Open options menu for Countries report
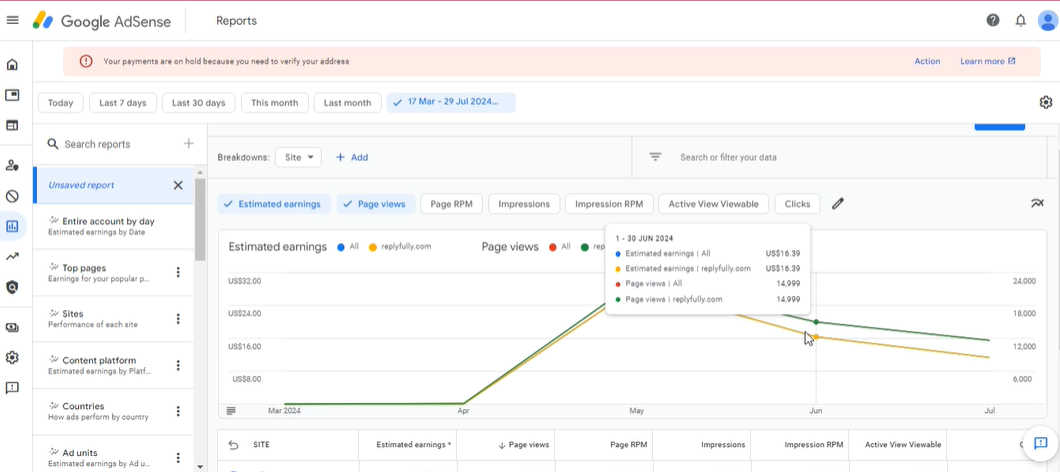 click(178, 411)
